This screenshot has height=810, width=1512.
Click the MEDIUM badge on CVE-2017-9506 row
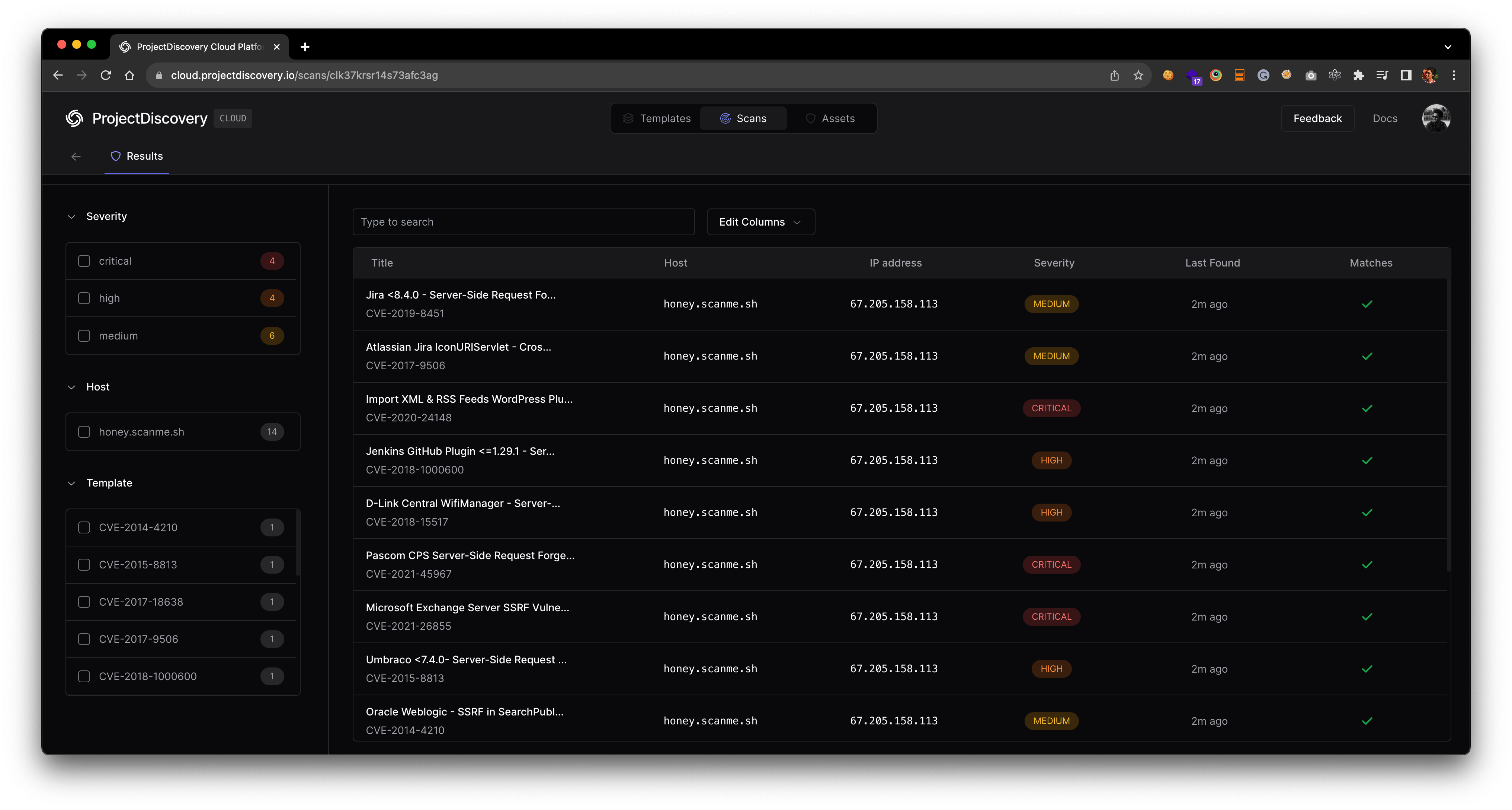[x=1051, y=356]
